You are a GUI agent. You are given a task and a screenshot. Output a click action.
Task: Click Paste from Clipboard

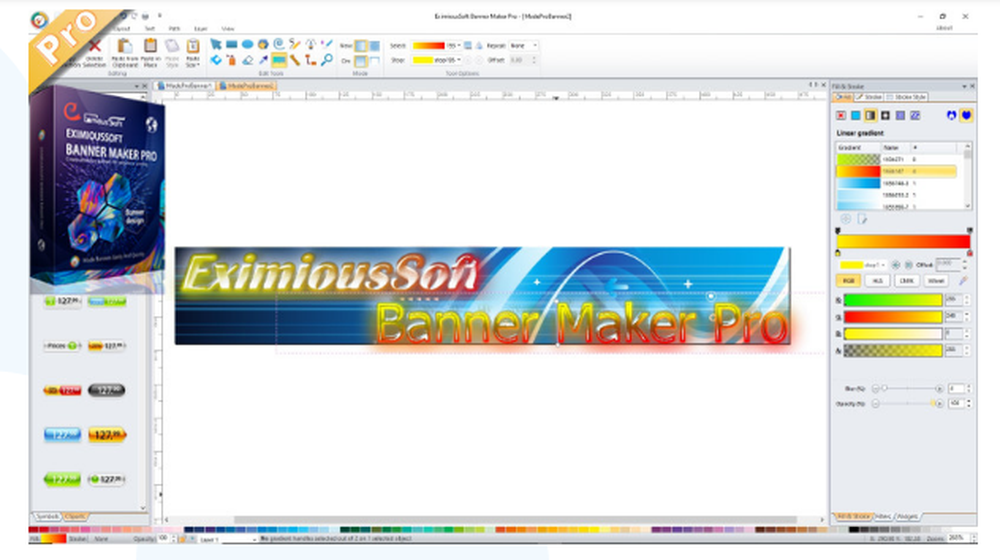[125, 52]
